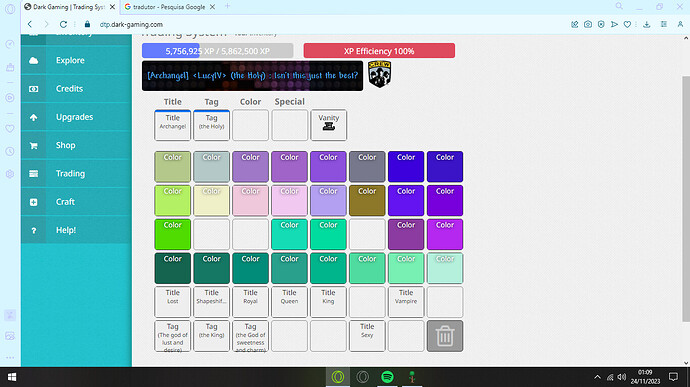
Task: Open Spotify from the taskbar
Action: pos(387,377)
